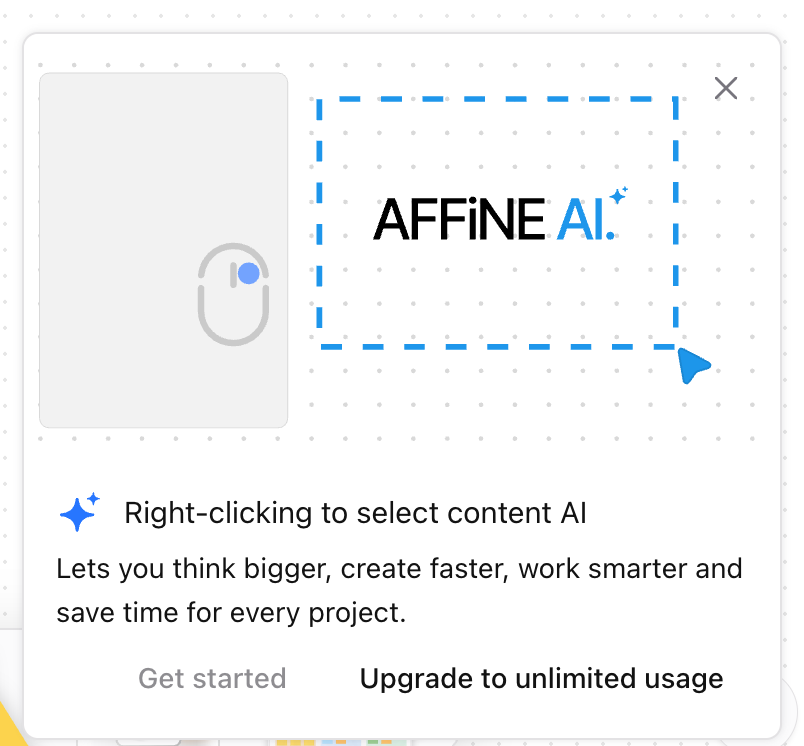Screen dimensions: 804x746
Task: Click the vertical divider line on the mouse illustration
Action: pos(233,274)
